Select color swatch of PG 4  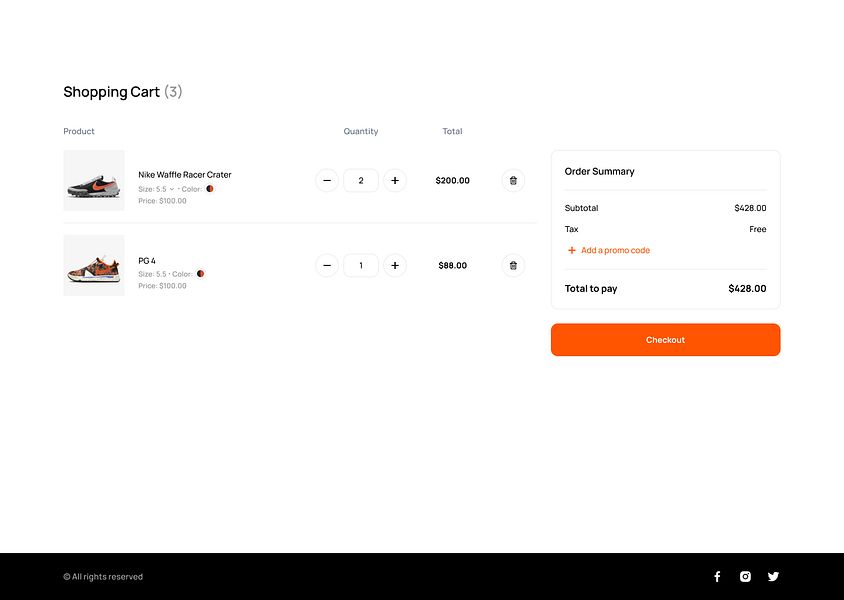pyautogui.click(x=200, y=274)
